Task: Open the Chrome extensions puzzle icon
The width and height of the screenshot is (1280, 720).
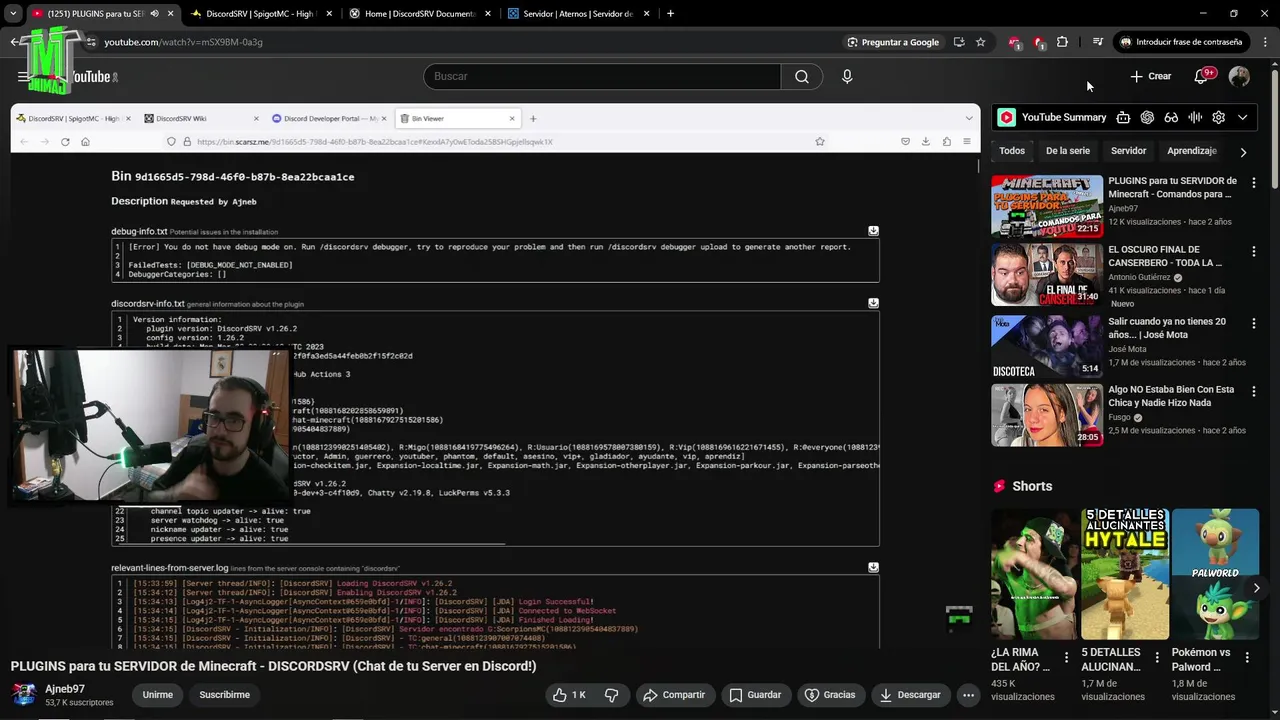Action: (1062, 42)
